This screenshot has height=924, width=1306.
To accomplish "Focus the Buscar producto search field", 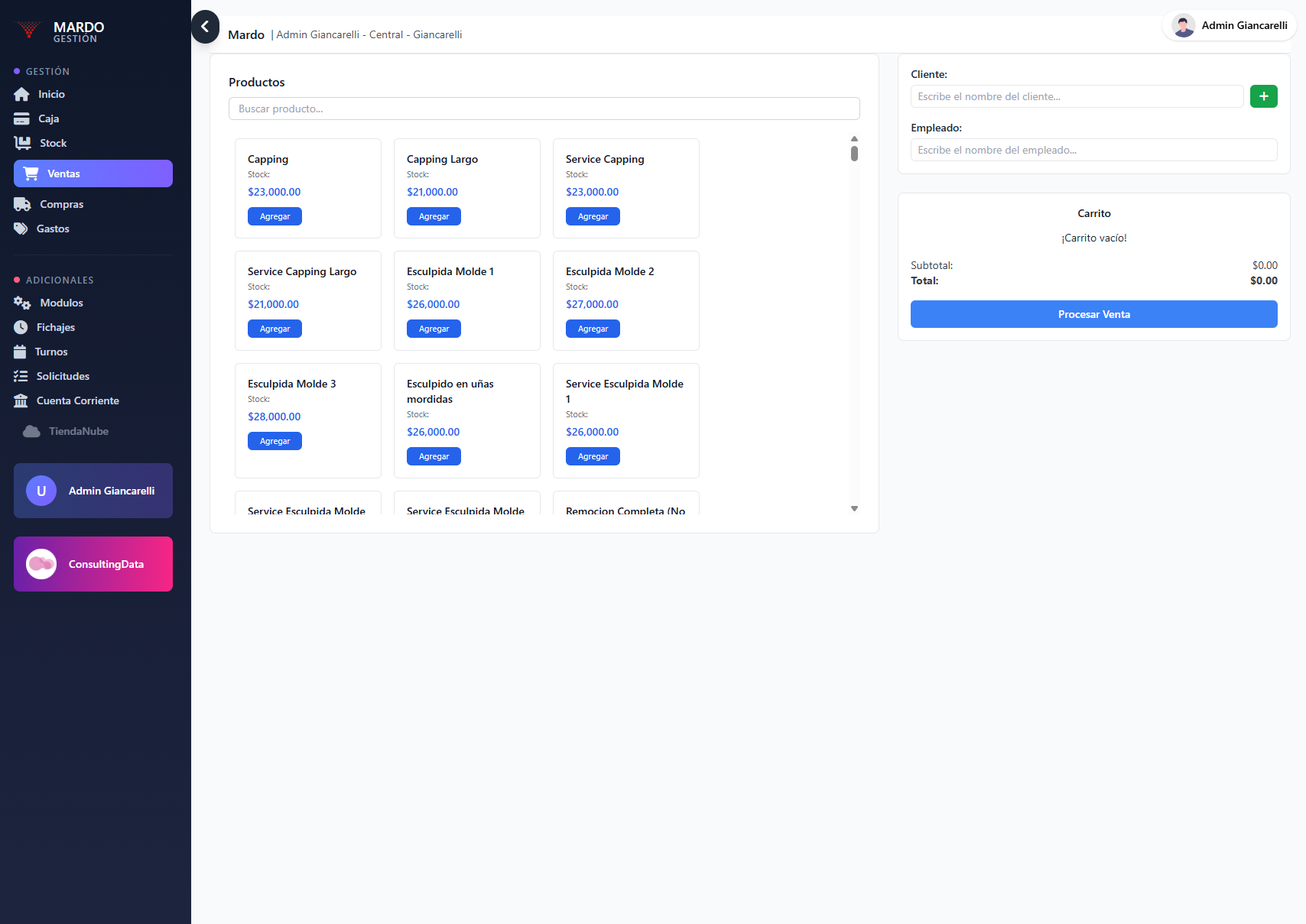I will coord(544,109).
